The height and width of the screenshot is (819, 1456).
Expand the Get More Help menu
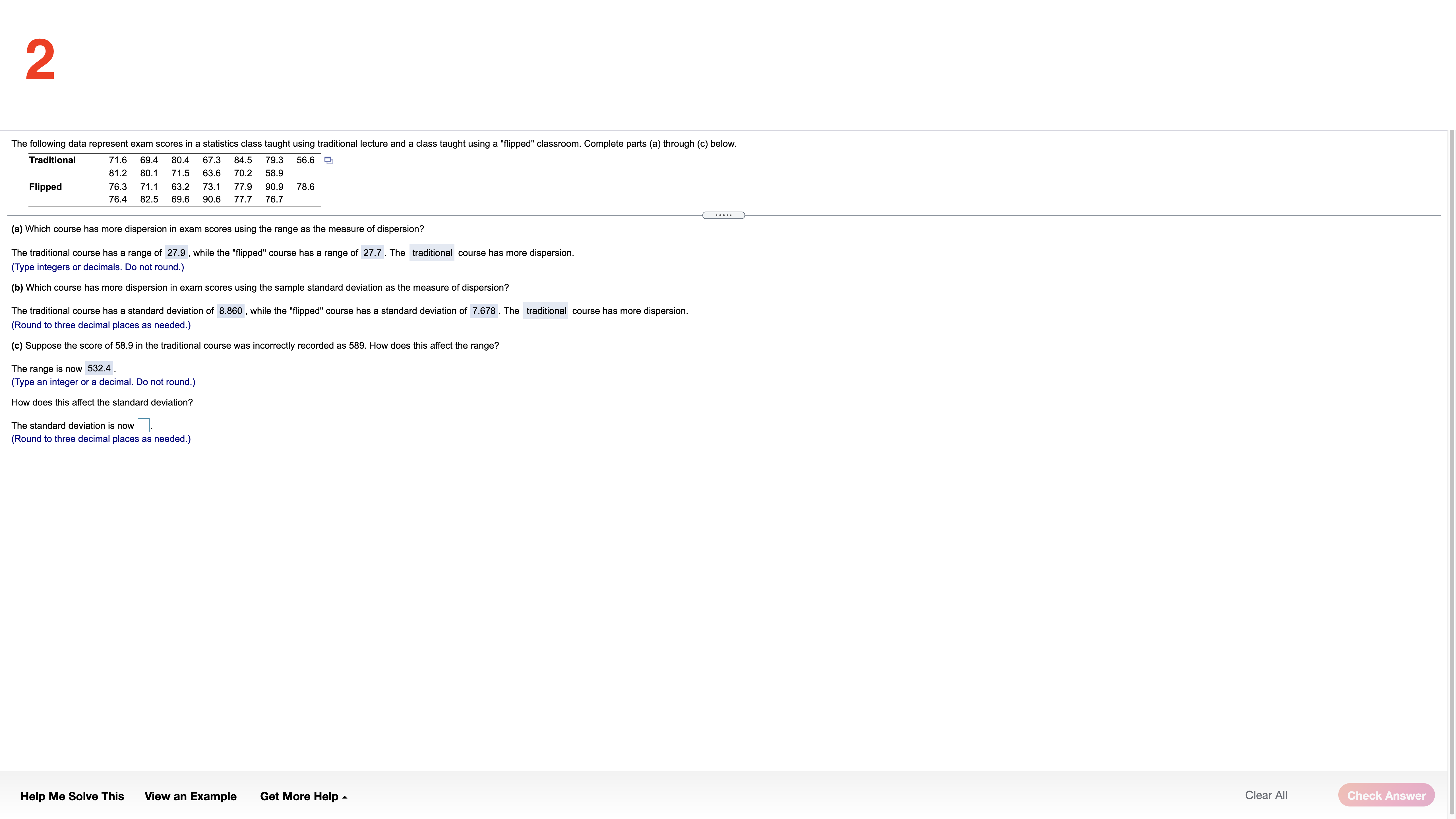pyautogui.click(x=303, y=796)
